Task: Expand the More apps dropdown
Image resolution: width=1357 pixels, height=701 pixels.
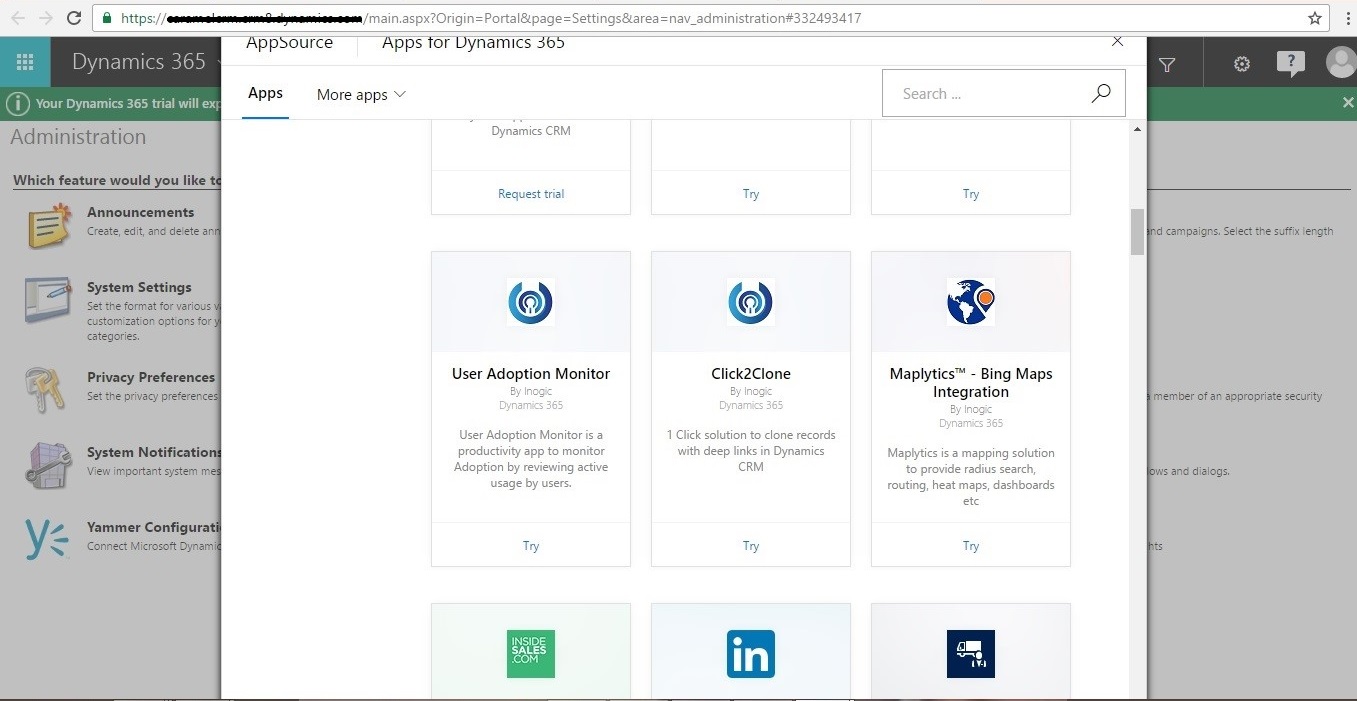Action: click(x=361, y=95)
